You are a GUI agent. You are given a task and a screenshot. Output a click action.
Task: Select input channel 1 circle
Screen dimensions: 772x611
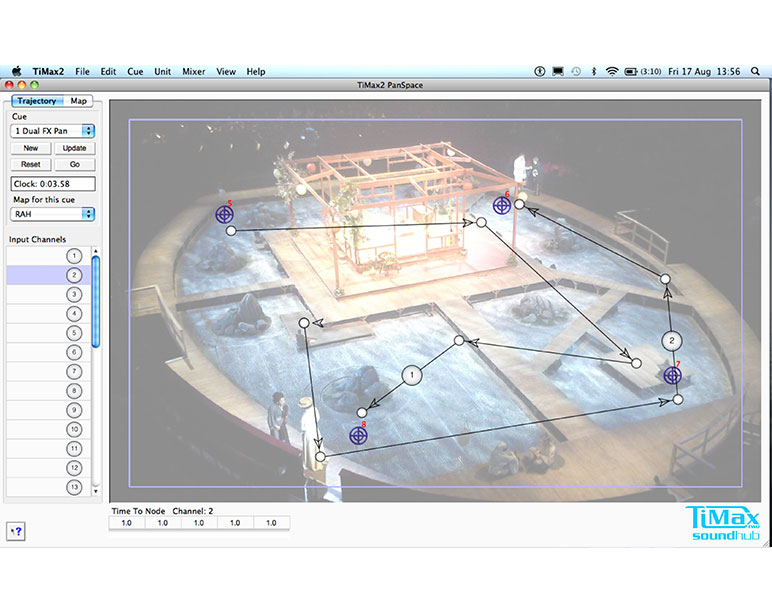click(74, 256)
